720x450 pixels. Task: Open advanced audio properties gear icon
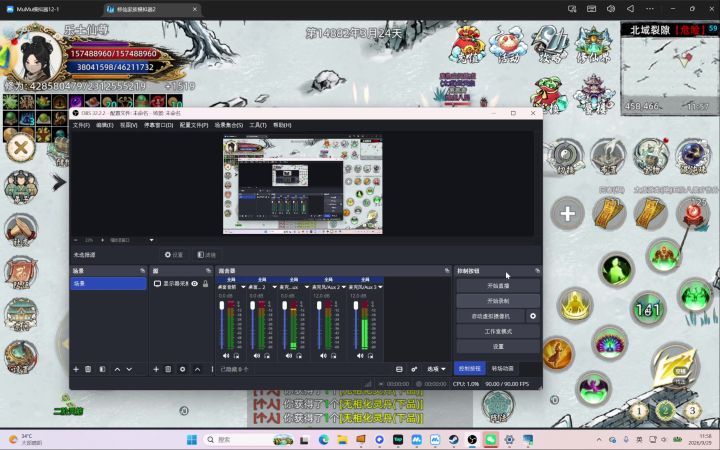pyautogui.click(x=414, y=369)
